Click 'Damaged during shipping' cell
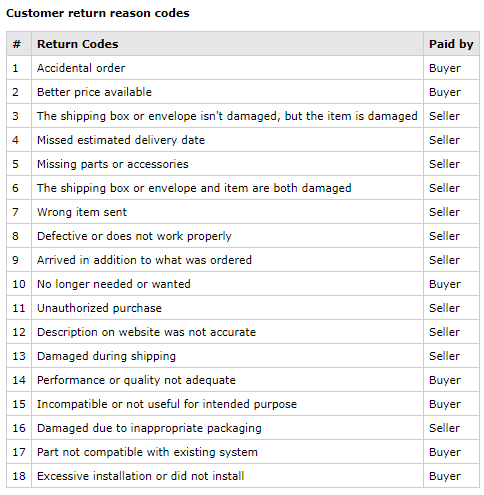Viewport: 484px width, 495px height. coord(106,356)
